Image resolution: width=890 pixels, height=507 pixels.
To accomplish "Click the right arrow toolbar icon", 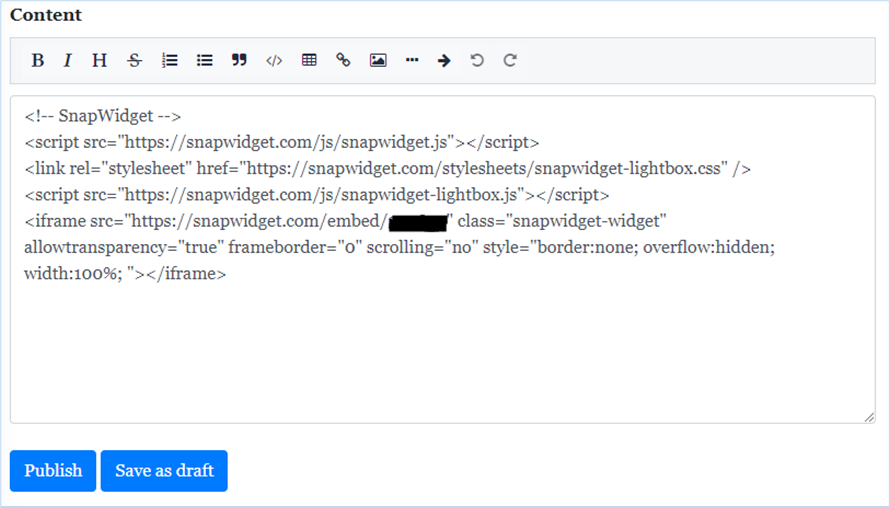I will (444, 60).
